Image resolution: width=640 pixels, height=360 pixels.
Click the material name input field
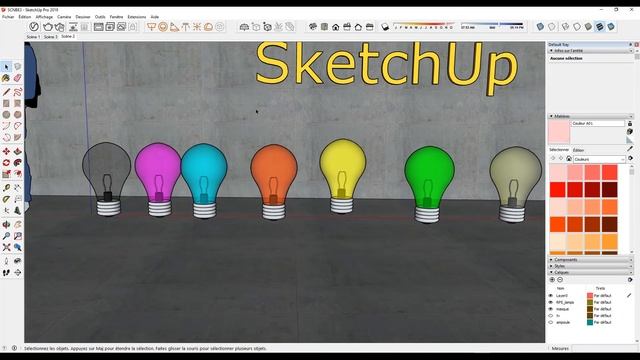[x=598, y=123]
